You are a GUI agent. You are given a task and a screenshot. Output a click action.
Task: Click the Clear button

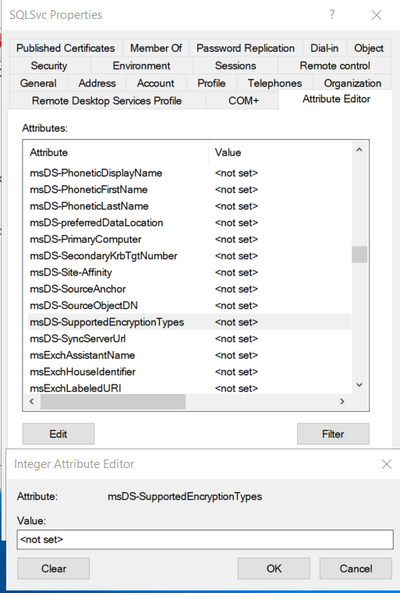(x=53, y=568)
